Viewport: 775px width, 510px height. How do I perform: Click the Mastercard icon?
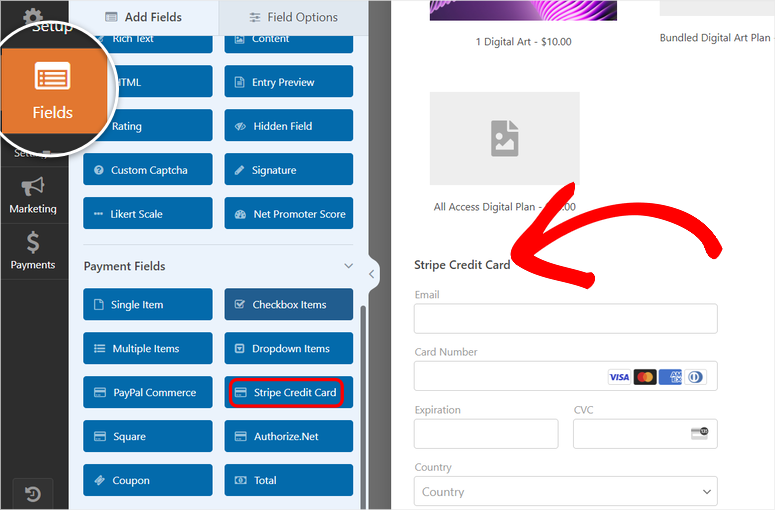pos(645,377)
